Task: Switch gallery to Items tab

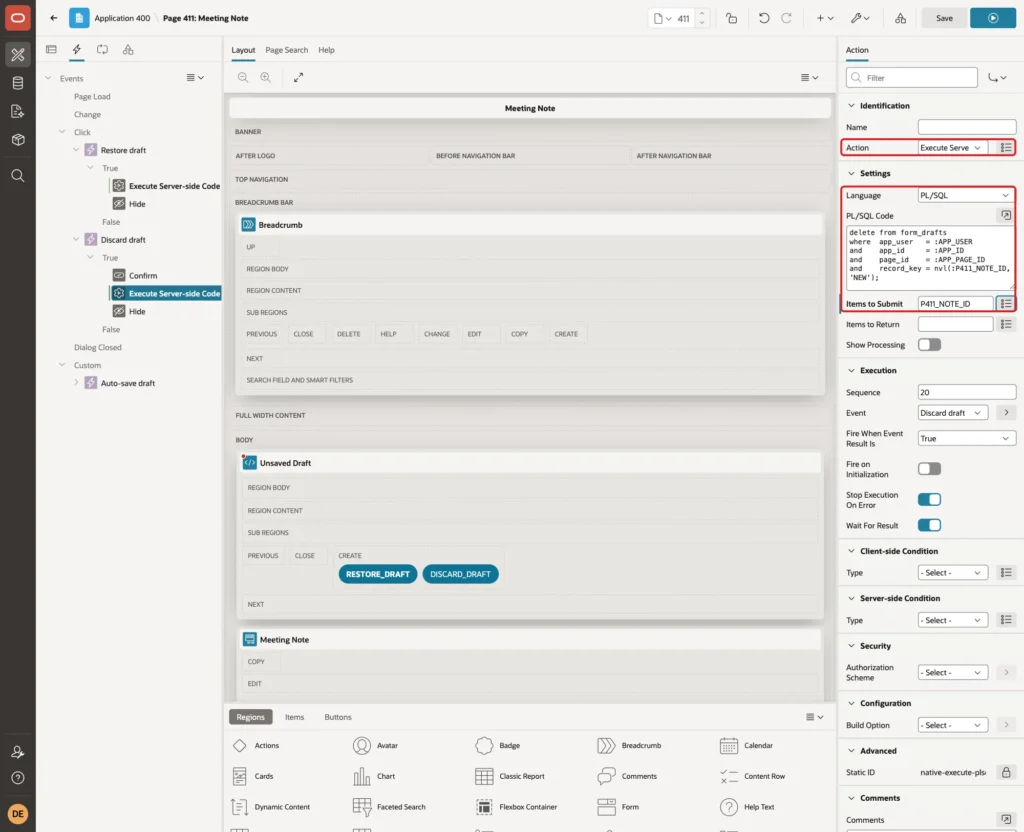Action: pos(295,717)
